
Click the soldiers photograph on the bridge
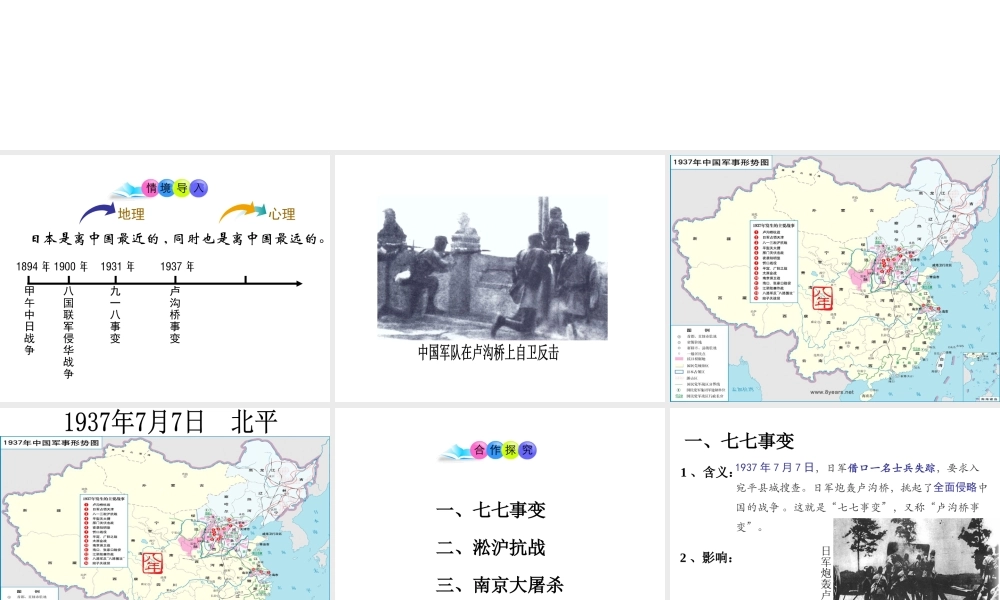pyautogui.click(x=492, y=268)
